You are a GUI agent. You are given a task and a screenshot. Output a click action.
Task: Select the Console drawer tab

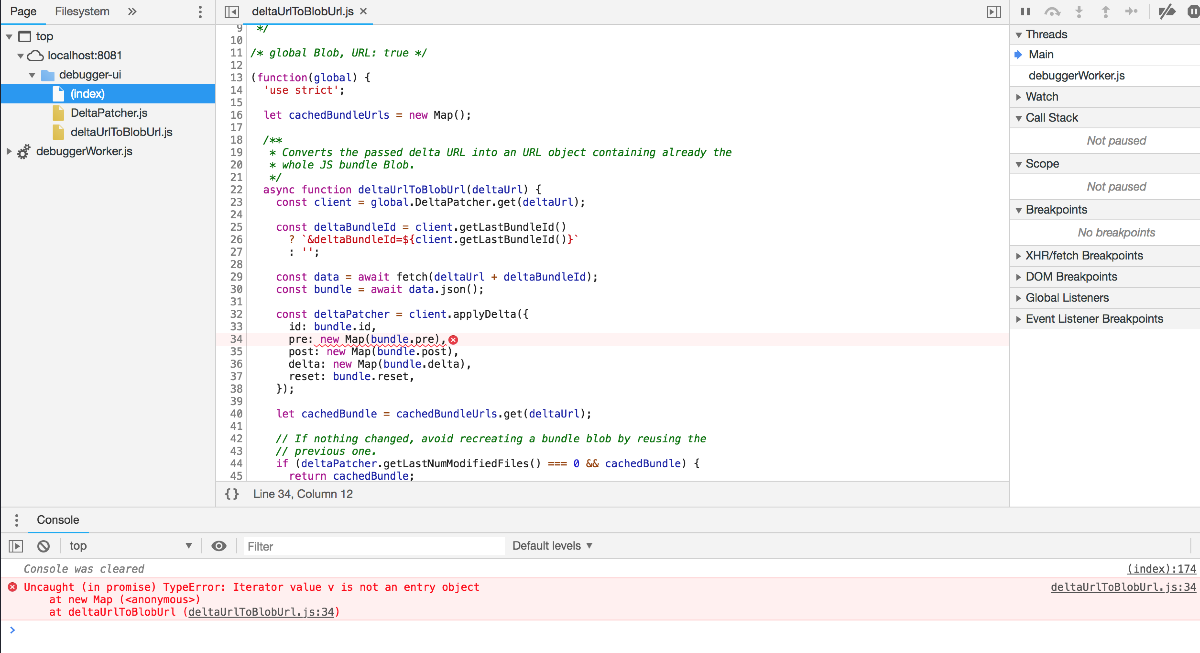[58, 520]
